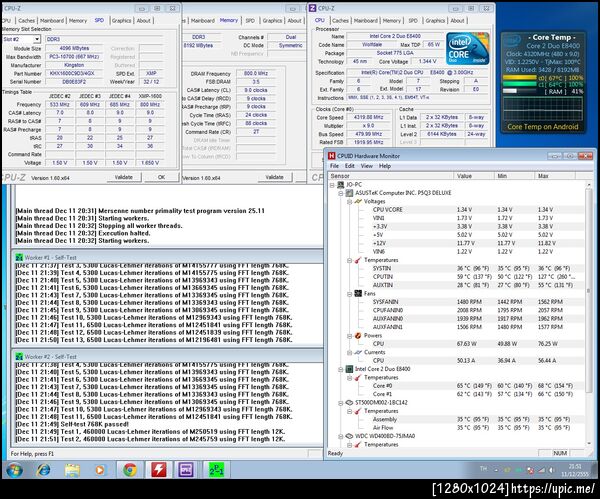The image size is (600, 499).
Task: Collapse the Fans group
Action: click(349, 294)
